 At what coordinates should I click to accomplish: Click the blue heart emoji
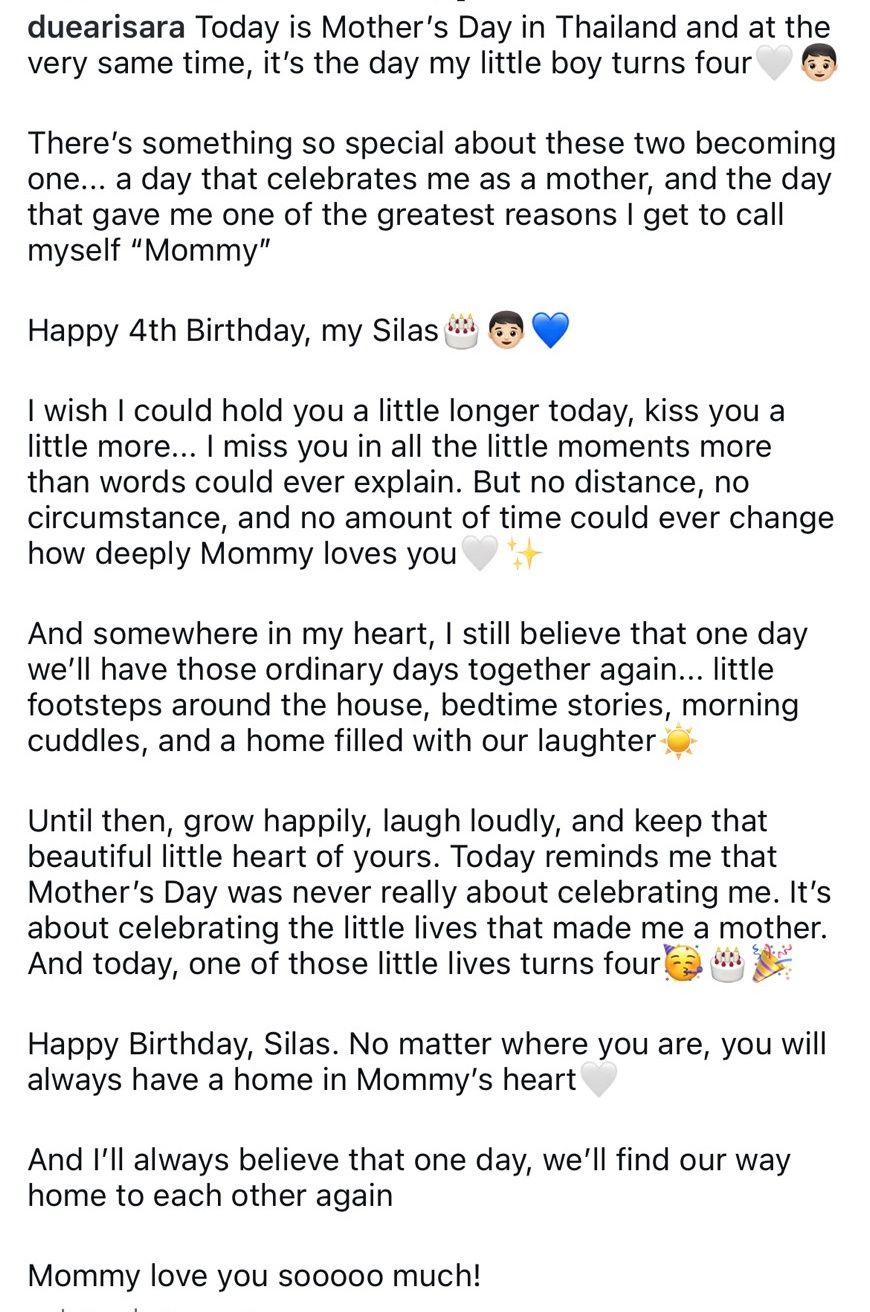tap(550, 330)
